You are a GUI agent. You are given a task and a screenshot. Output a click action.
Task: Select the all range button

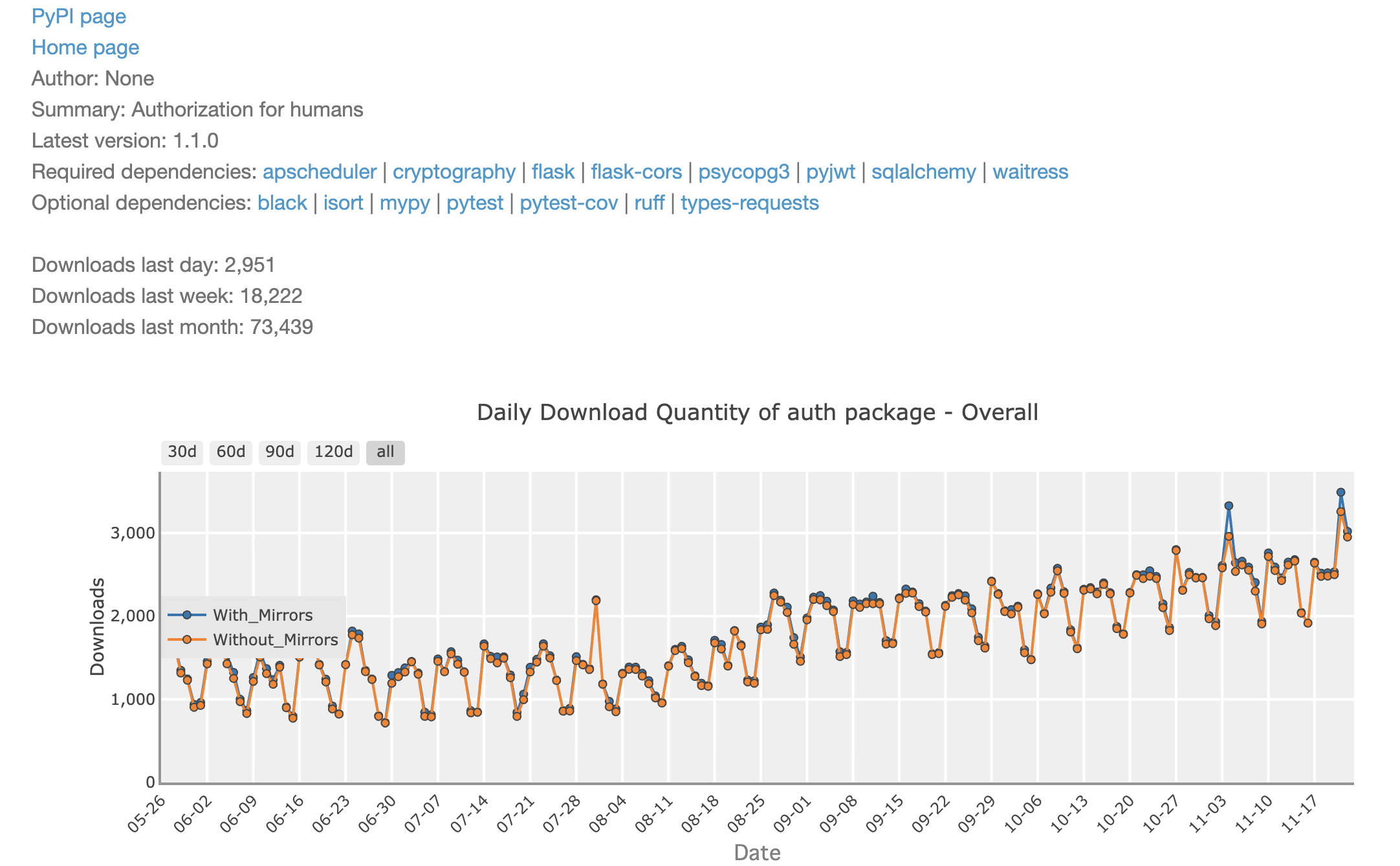[385, 452]
